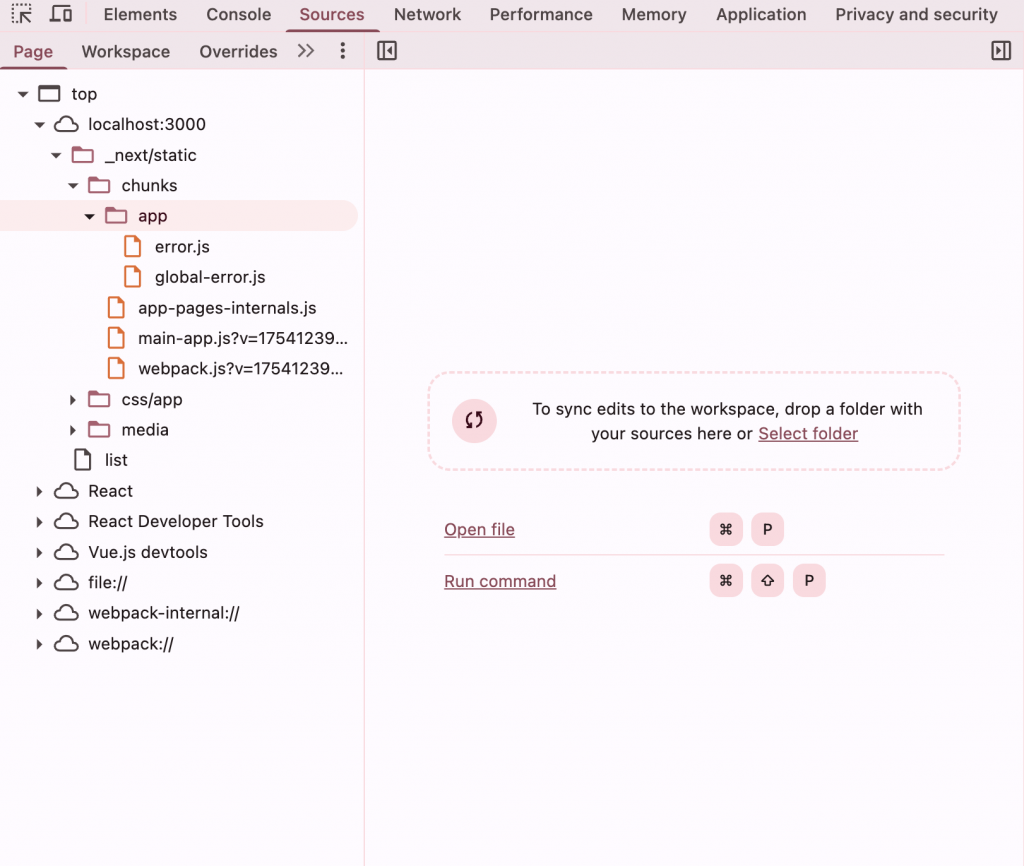The width and height of the screenshot is (1024, 866).
Task: Click the Command key icon in the Open file row
Action: click(x=726, y=529)
